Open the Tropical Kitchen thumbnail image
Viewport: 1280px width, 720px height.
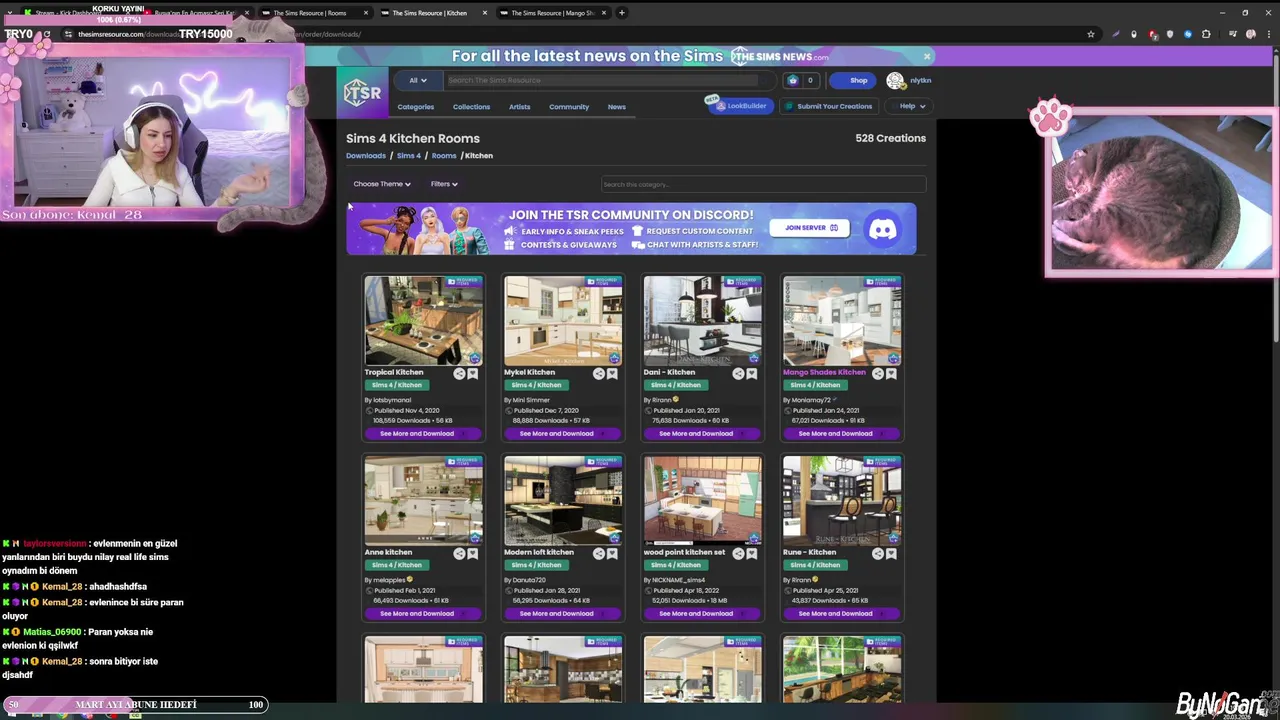click(424, 321)
